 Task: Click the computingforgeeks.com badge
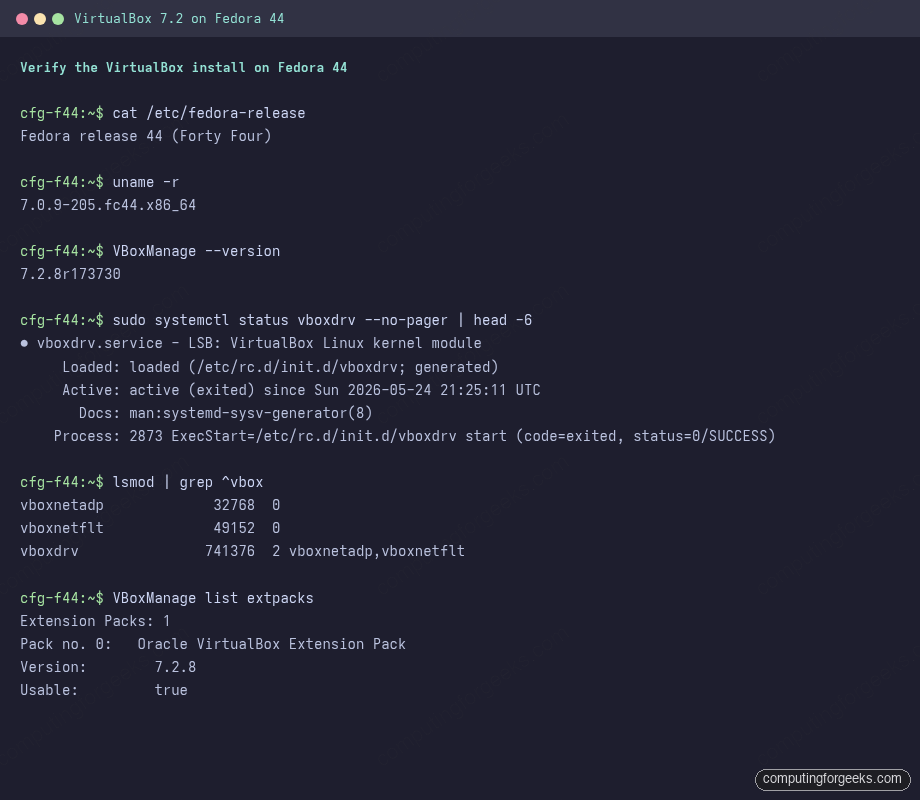click(832, 779)
